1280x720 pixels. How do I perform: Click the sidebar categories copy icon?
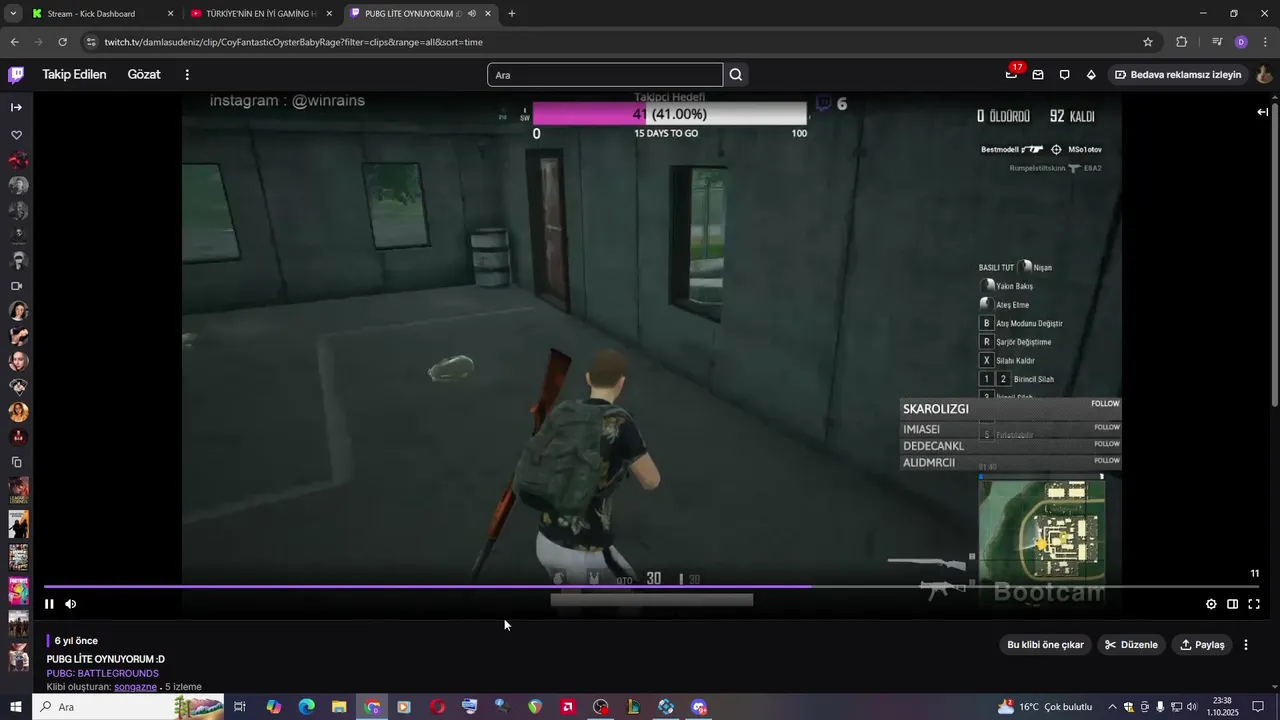click(16, 462)
